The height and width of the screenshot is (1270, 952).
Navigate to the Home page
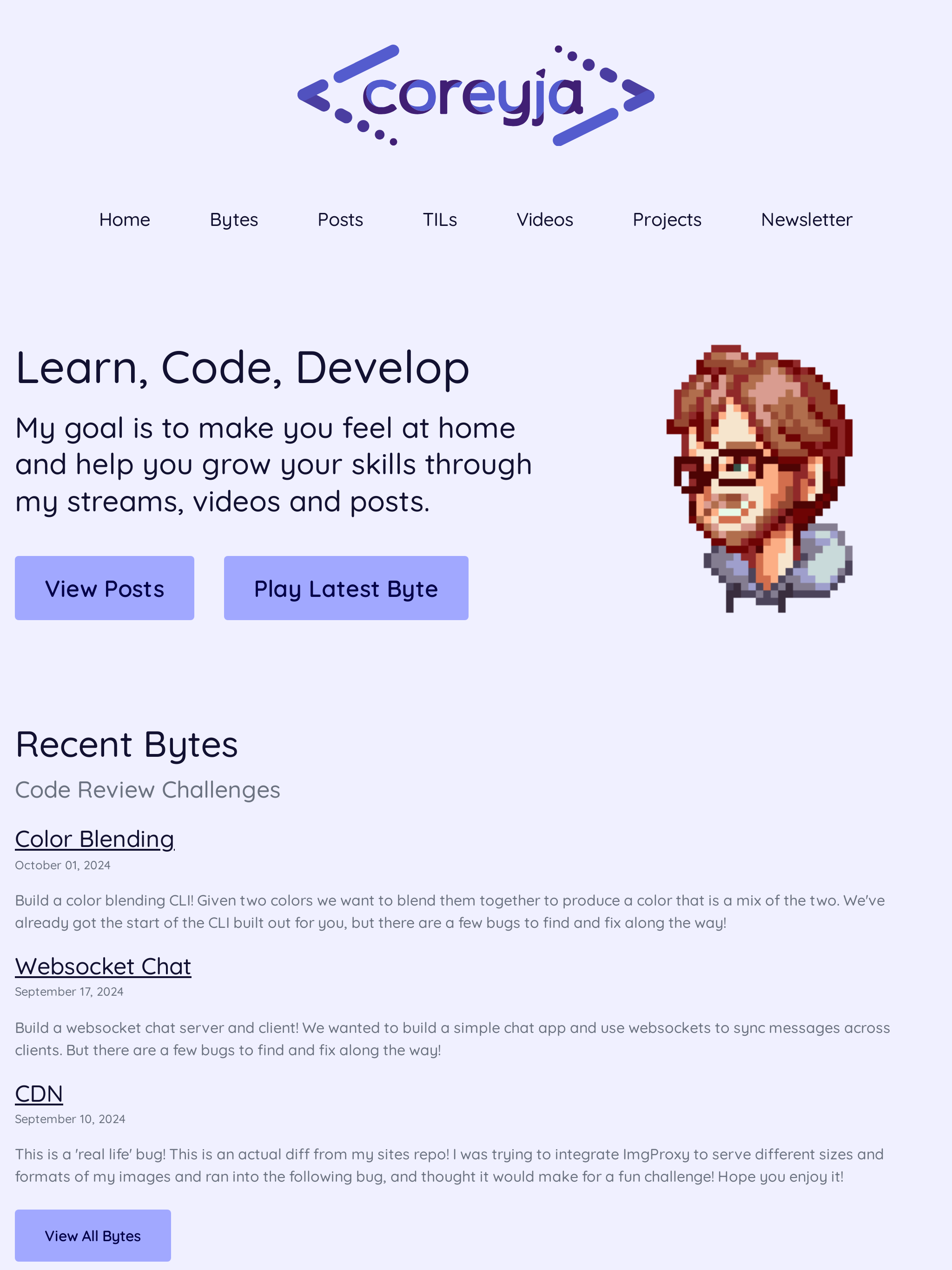pyautogui.click(x=124, y=219)
